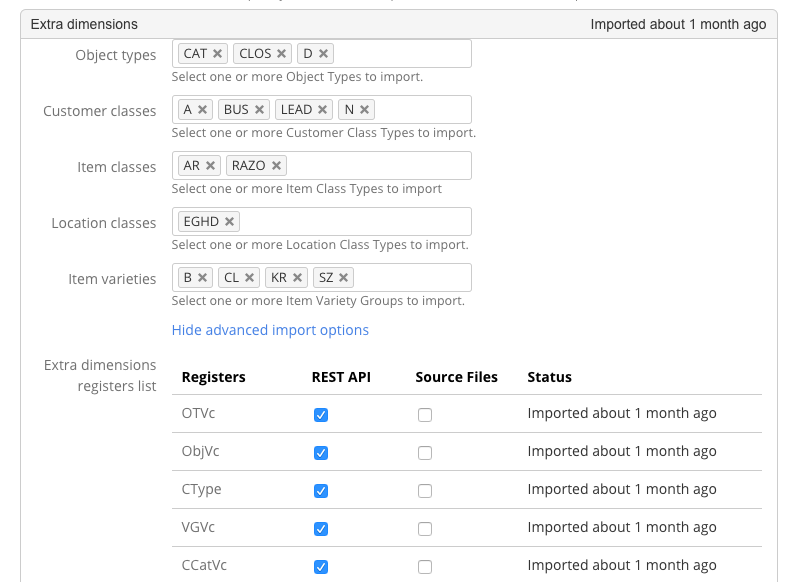Uncheck REST API for OTVc register

click(x=321, y=415)
